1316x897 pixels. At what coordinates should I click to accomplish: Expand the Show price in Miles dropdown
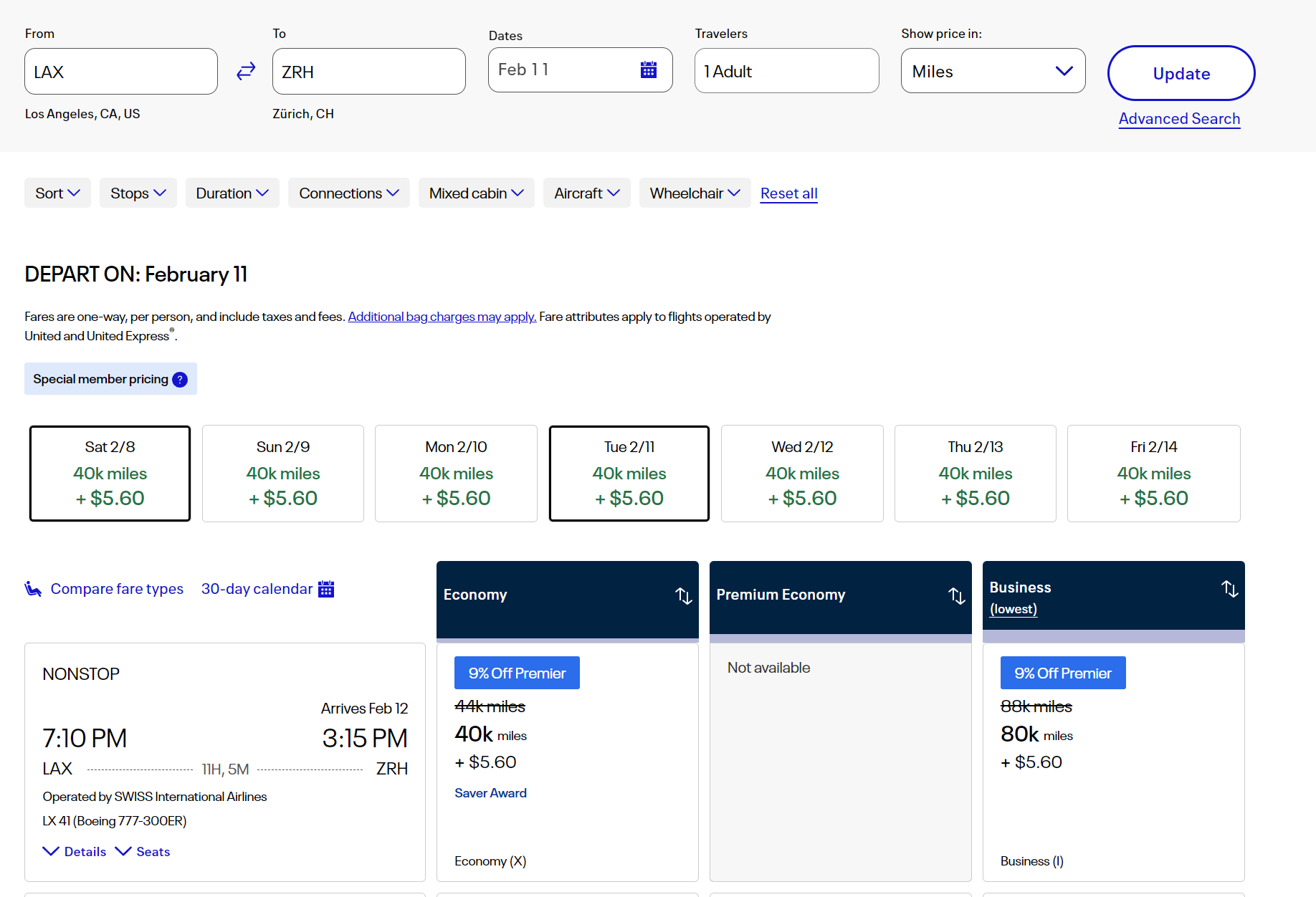[x=993, y=71]
